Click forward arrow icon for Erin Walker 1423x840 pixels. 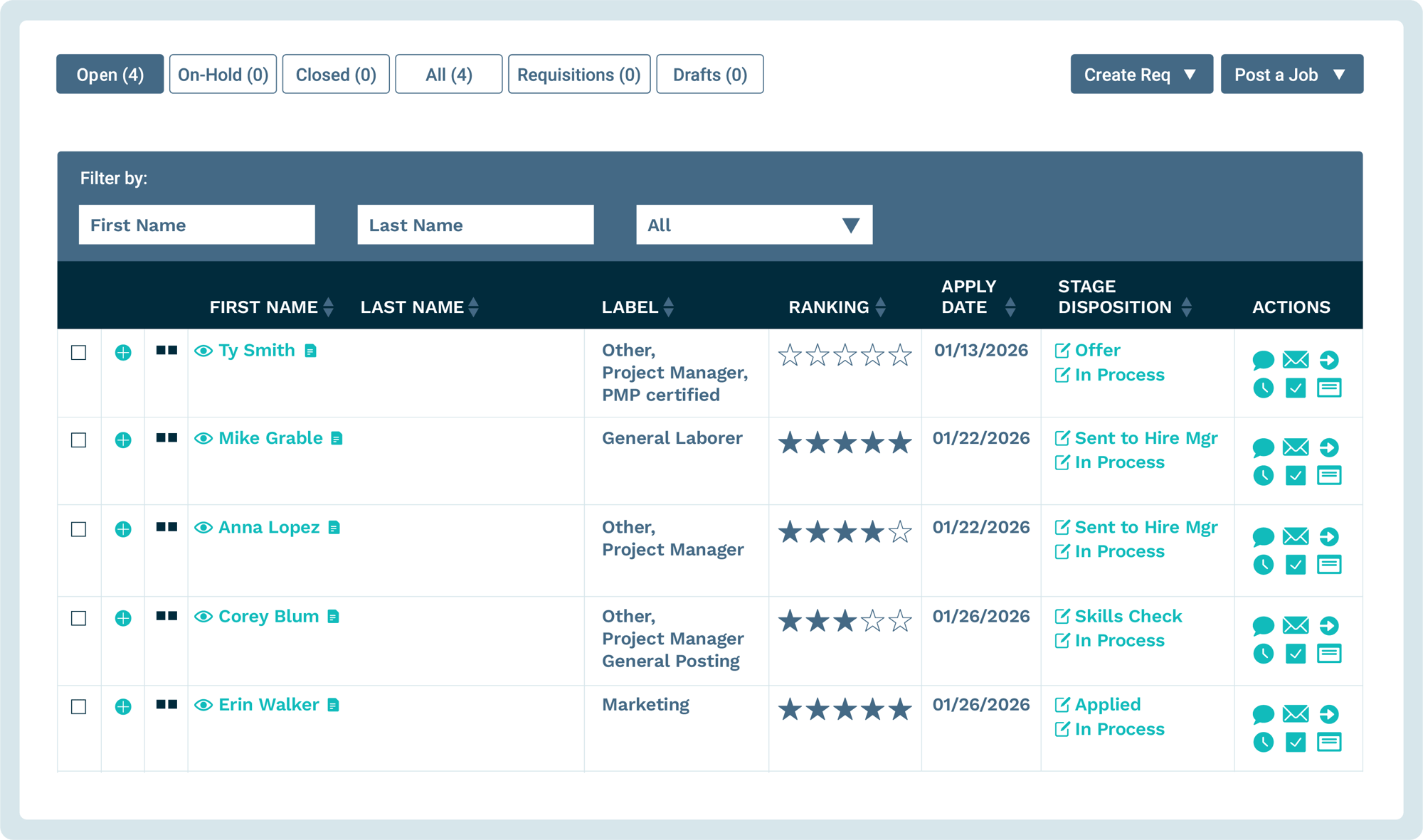pyautogui.click(x=1328, y=714)
